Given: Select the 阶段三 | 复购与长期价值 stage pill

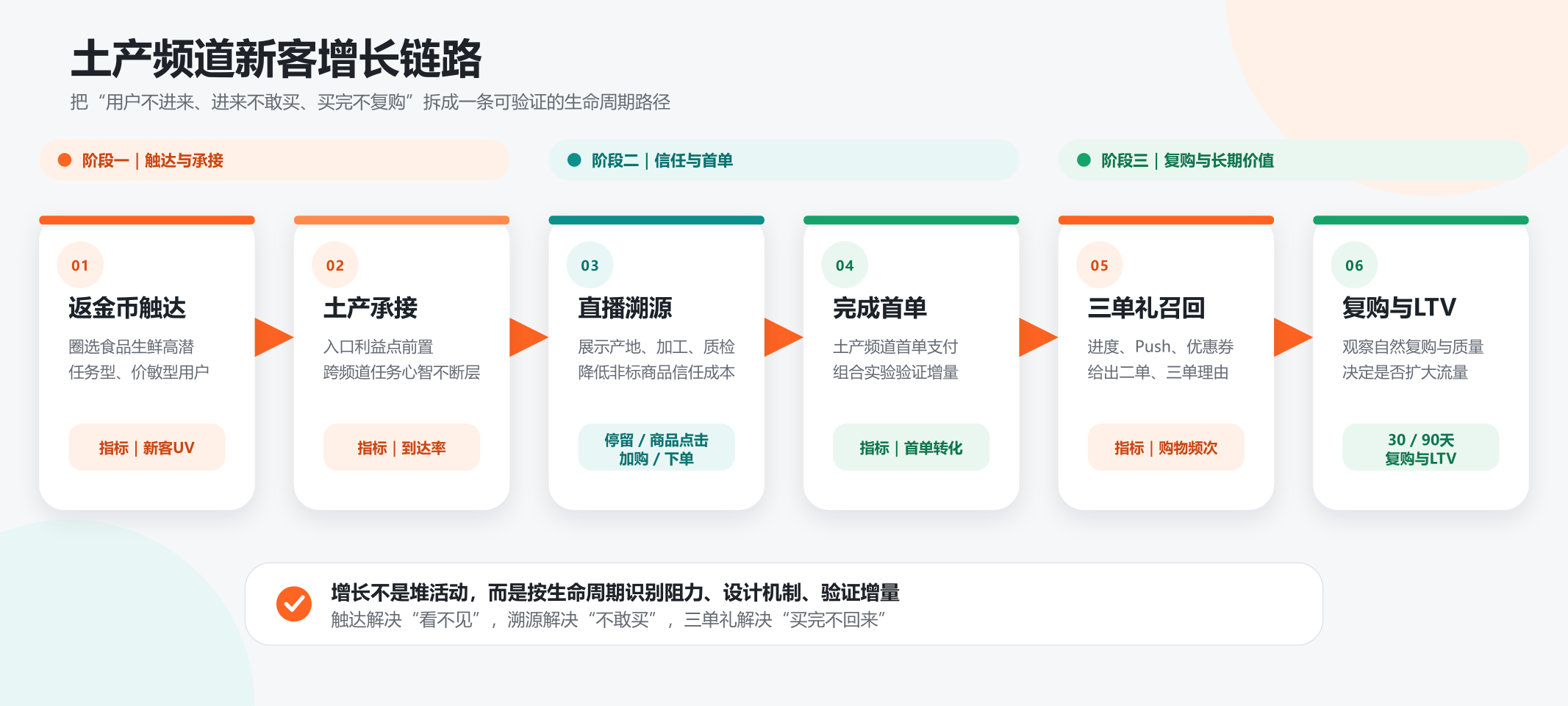Looking at the screenshot, I should pyautogui.click(x=1294, y=160).
